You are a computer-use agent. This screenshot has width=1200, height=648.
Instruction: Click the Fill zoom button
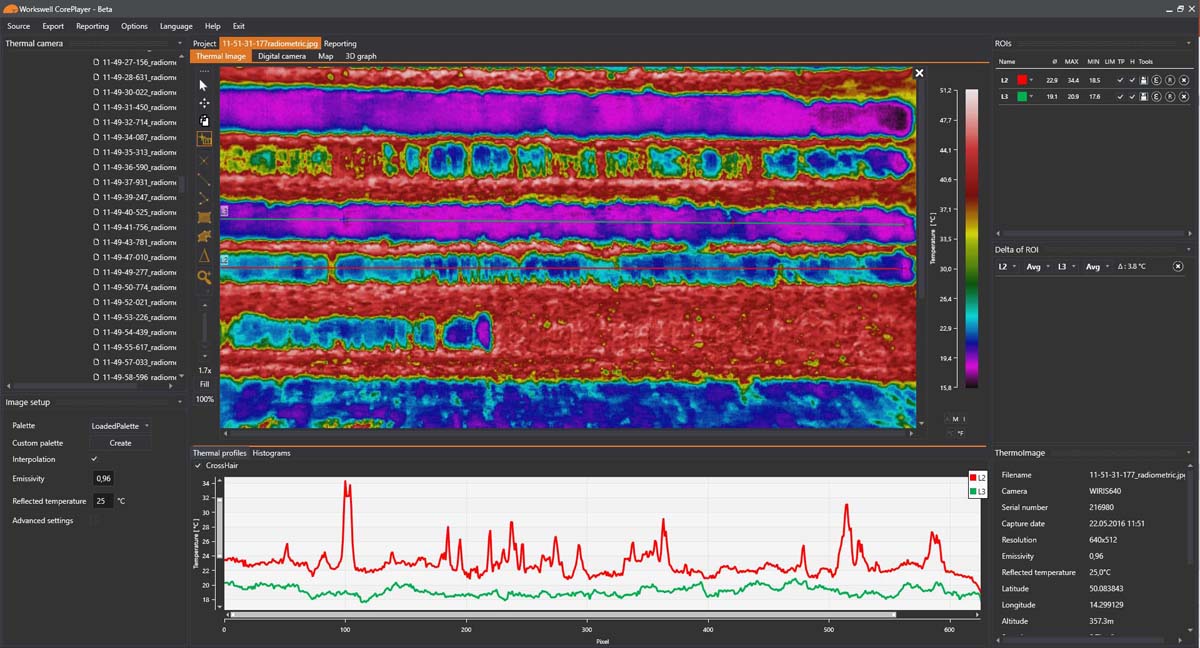tap(204, 384)
